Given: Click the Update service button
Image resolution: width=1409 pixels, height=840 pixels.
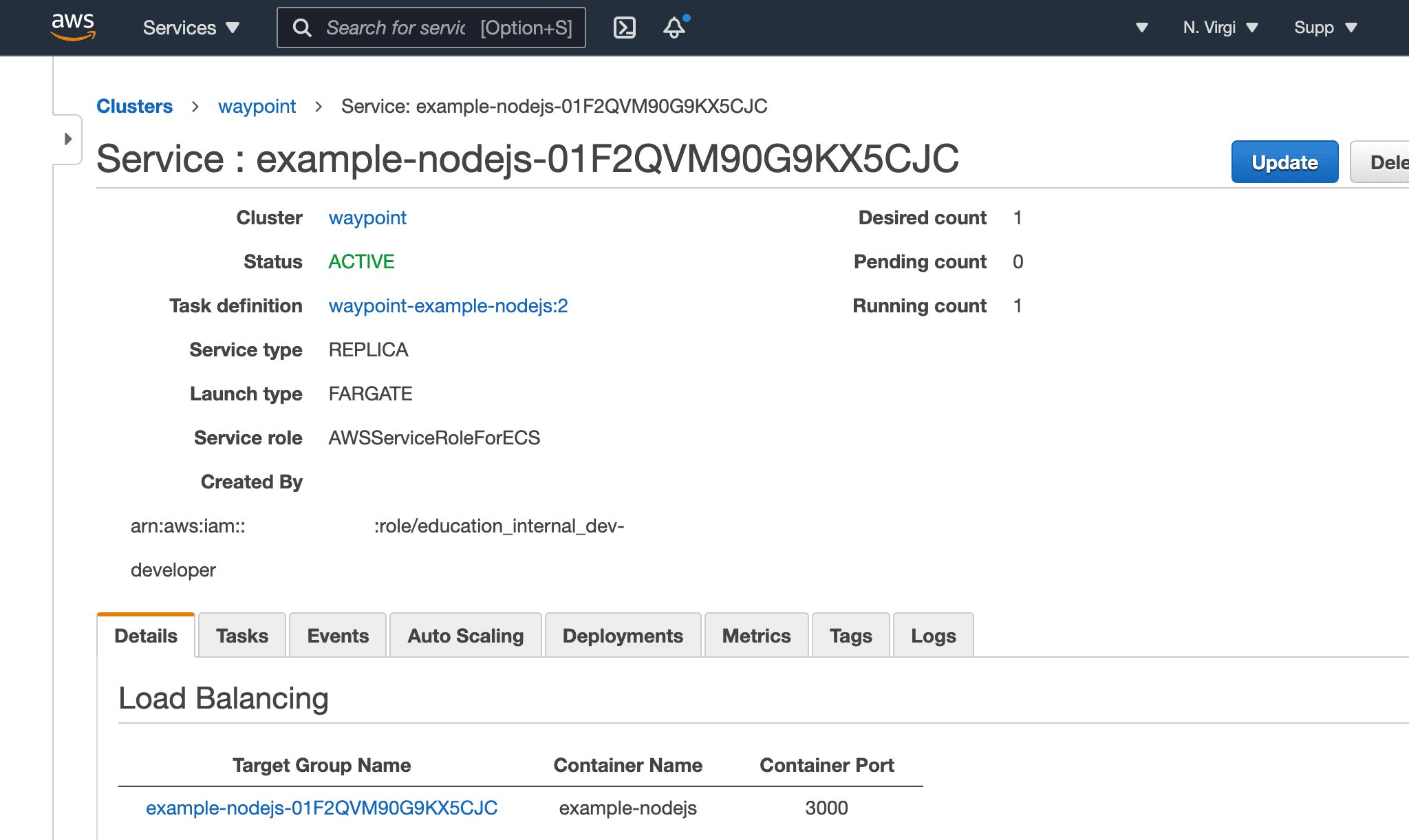Looking at the screenshot, I should point(1283,161).
